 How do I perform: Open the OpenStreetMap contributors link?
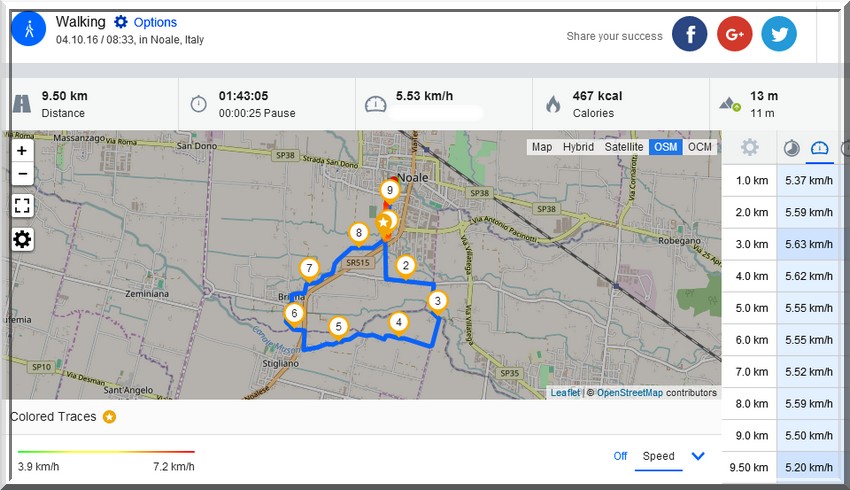[629, 393]
